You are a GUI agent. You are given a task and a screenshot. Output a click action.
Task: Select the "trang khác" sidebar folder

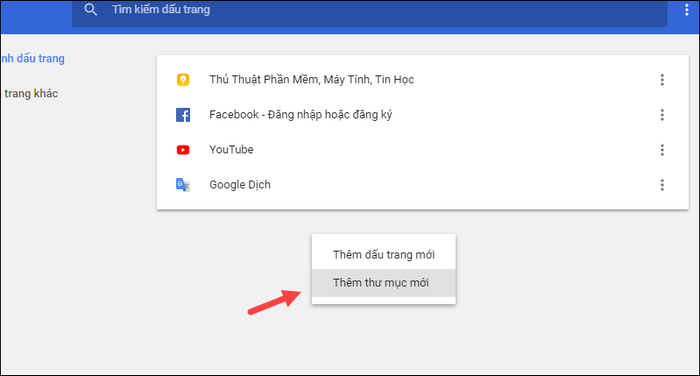tap(31, 93)
